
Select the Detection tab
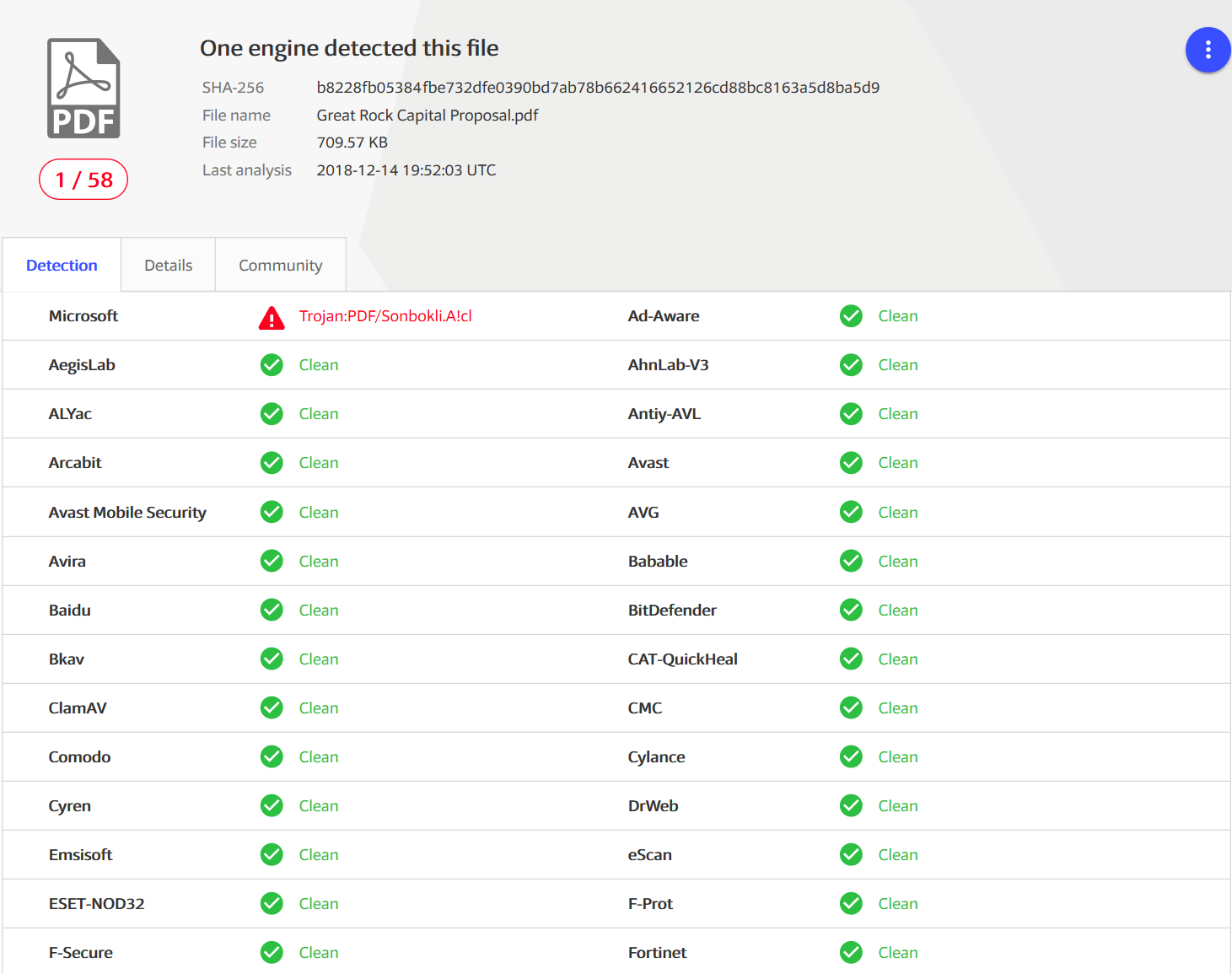point(62,264)
